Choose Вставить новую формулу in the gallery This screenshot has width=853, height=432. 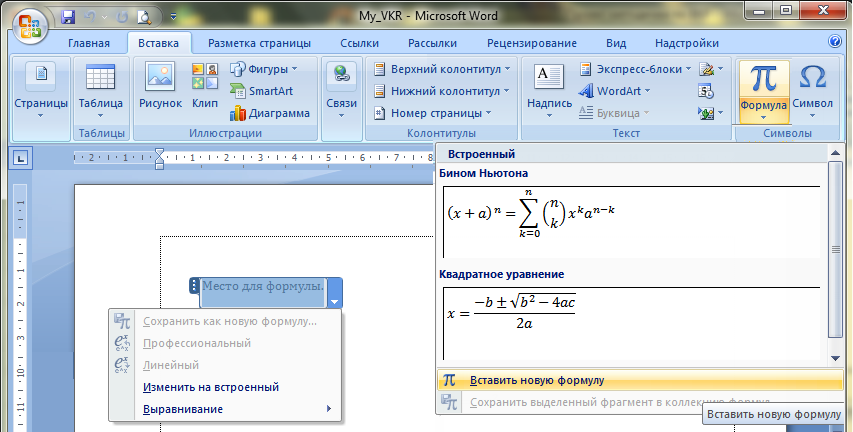click(x=640, y=380)
